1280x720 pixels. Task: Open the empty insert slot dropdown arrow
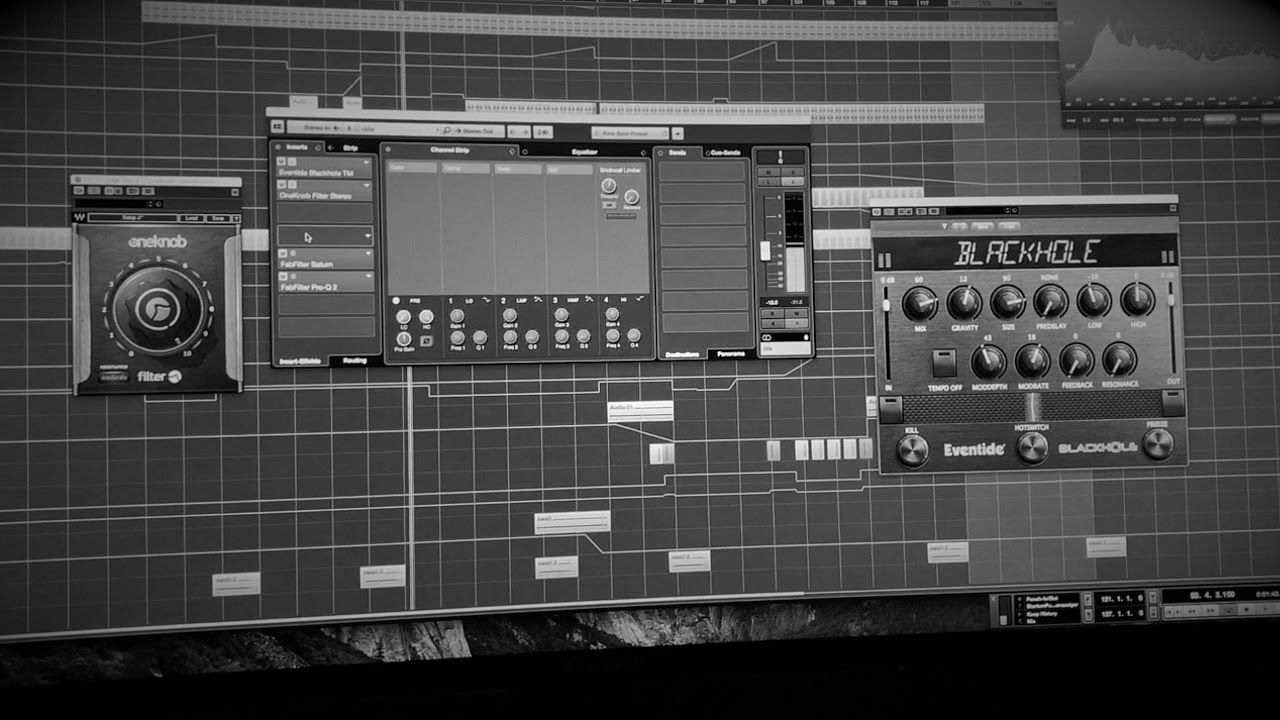pyautogui.click(x=368, y=236)
